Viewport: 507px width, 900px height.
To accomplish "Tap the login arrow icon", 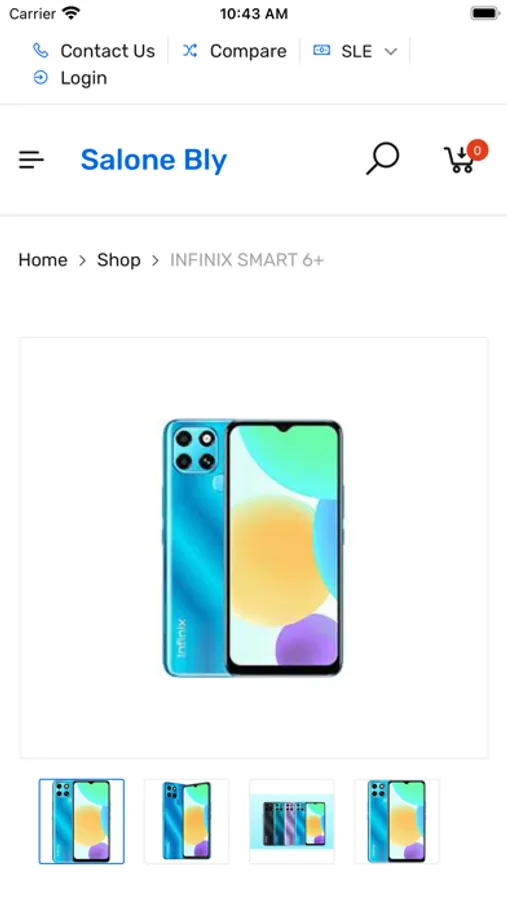I will pyautogui.click(x=40, y=77).
